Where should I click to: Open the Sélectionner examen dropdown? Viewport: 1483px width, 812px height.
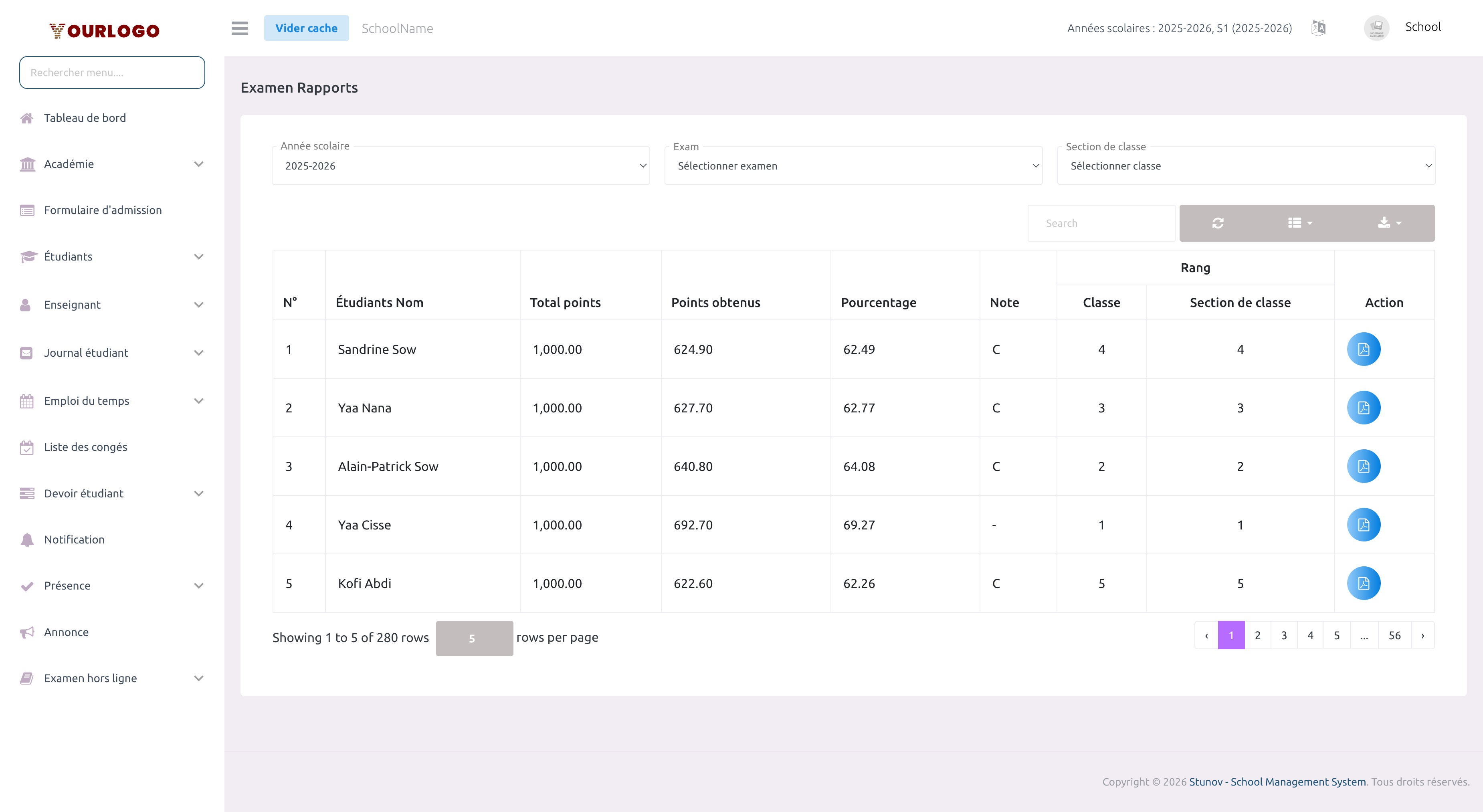853,166
